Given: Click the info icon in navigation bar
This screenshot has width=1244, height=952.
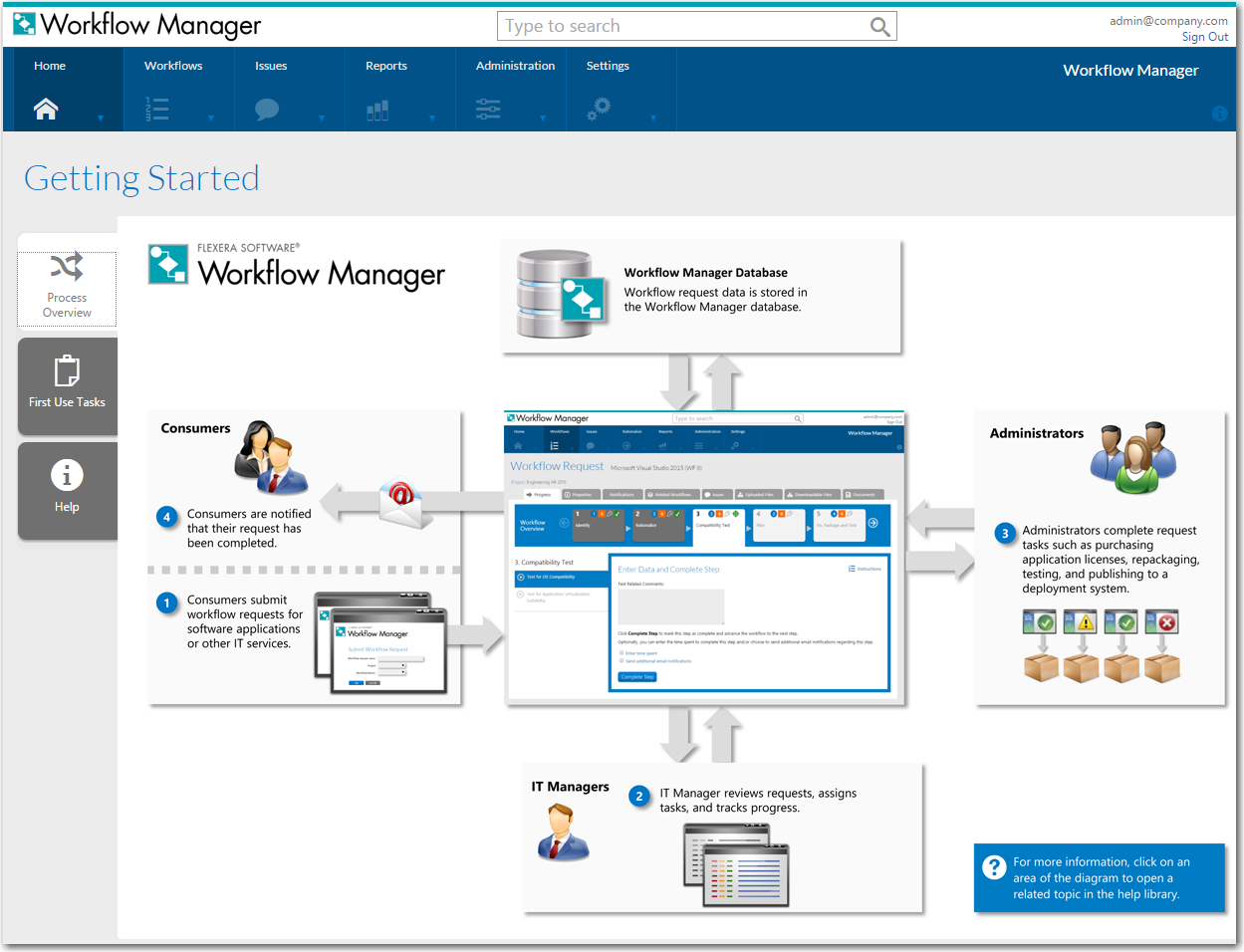Looking at the screenshot, I should (1219, 114).
